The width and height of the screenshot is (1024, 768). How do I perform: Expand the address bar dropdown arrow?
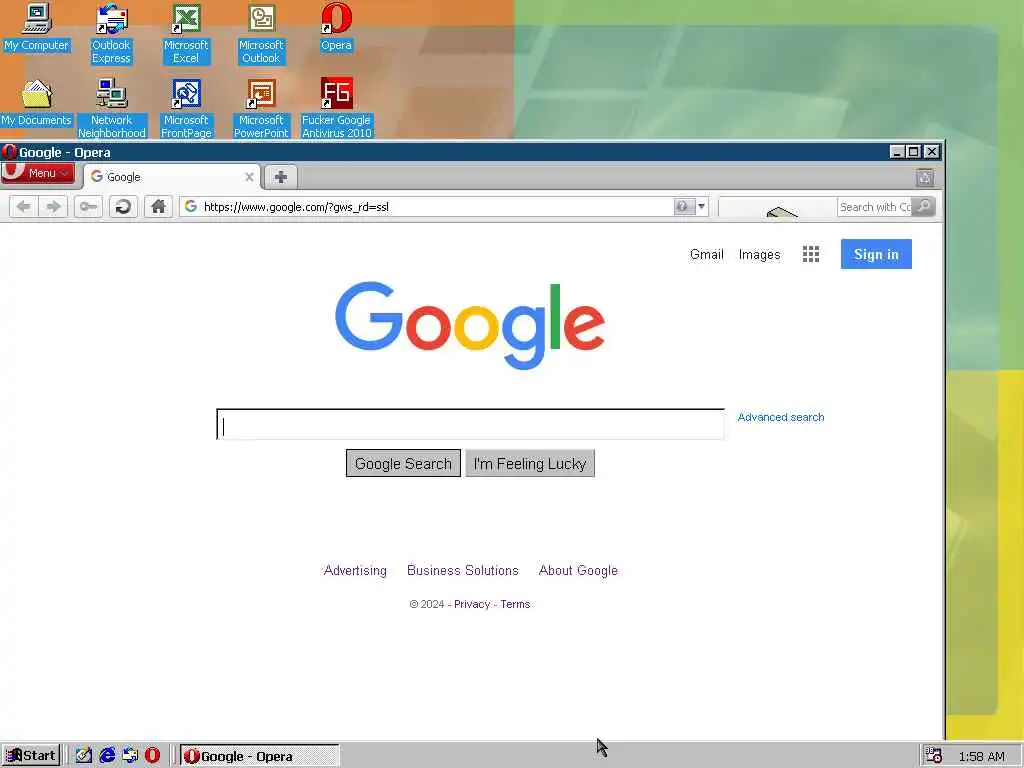click(701, 207)
